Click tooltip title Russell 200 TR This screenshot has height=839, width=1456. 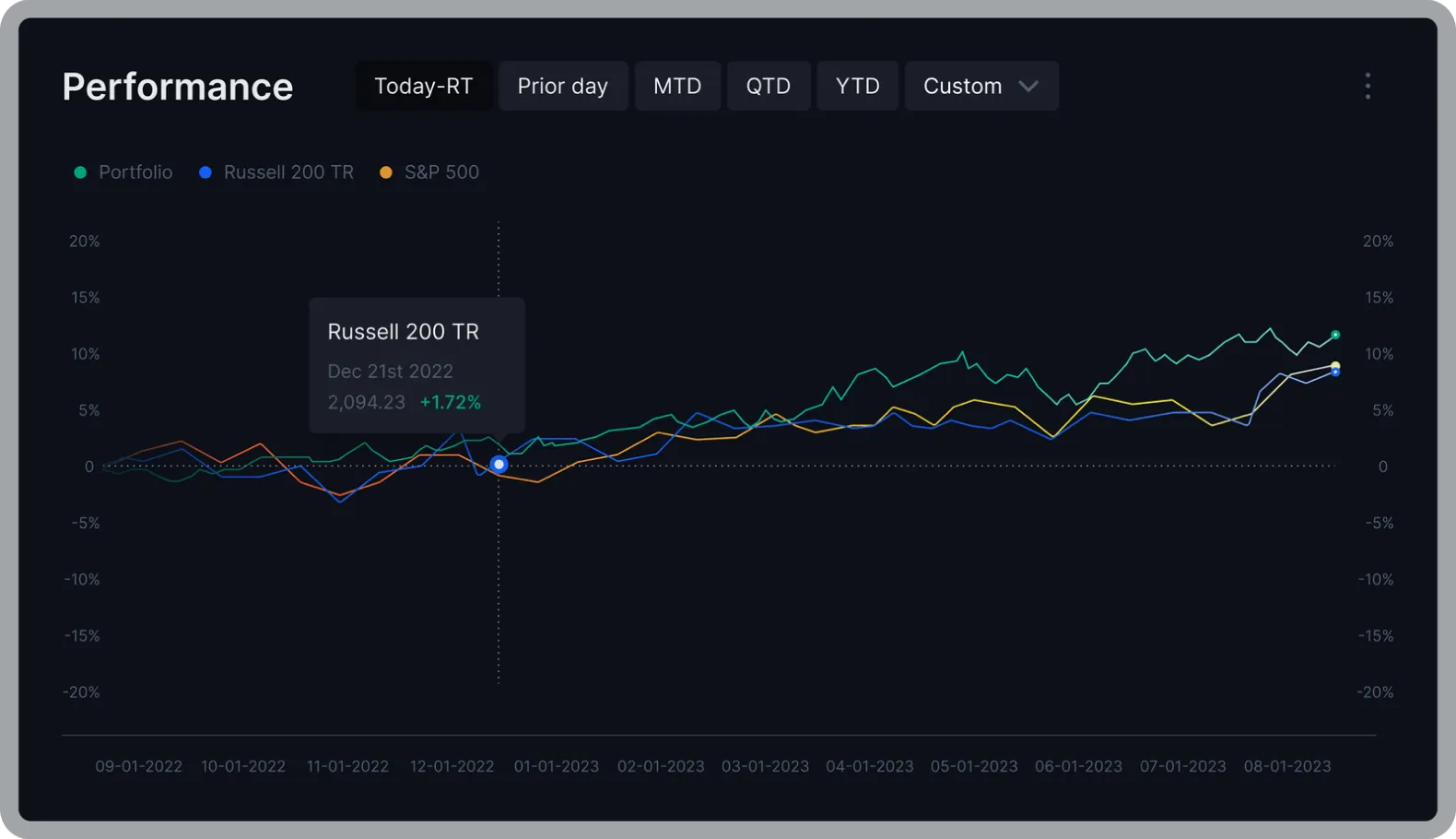(404, 332)
